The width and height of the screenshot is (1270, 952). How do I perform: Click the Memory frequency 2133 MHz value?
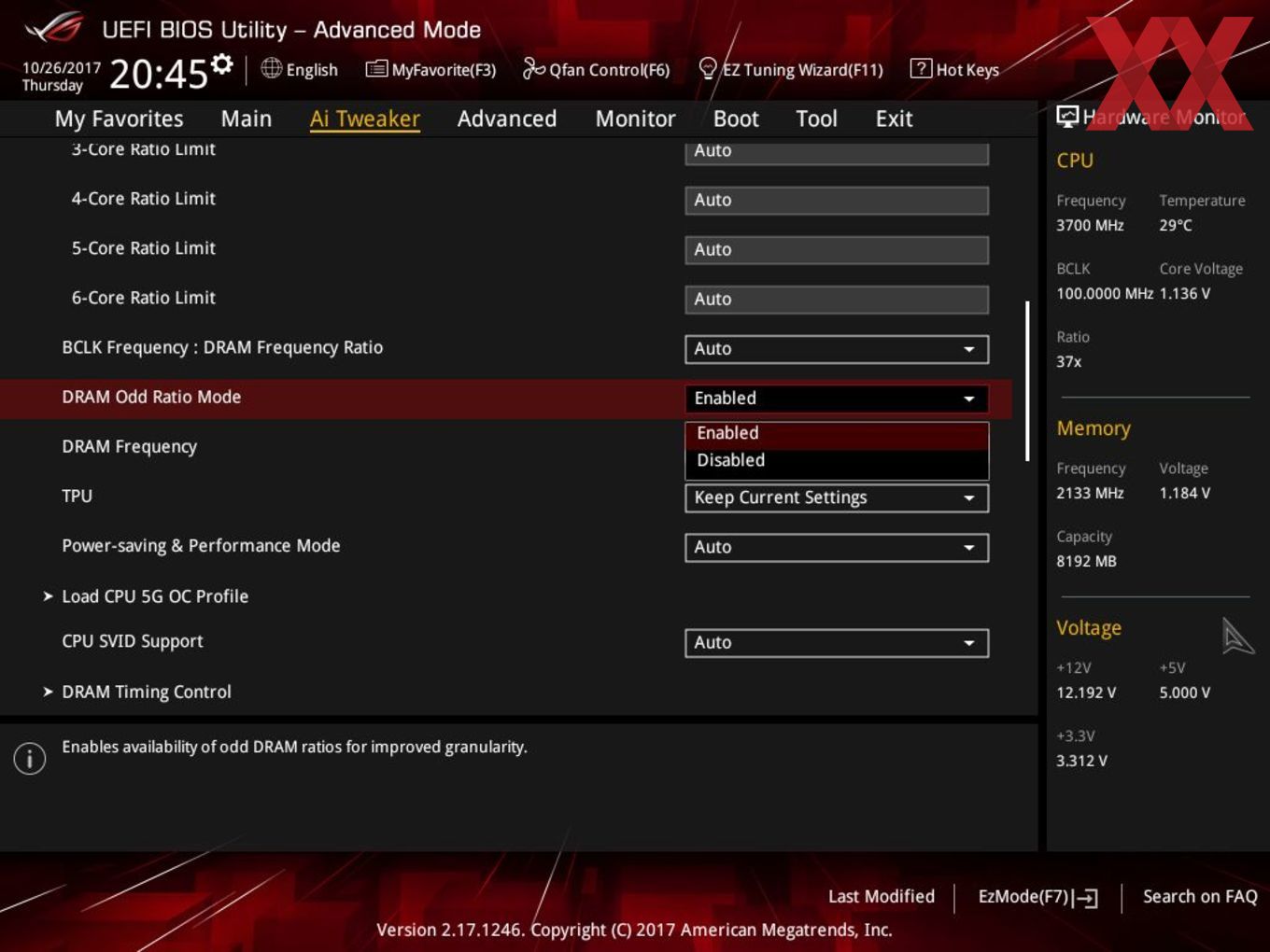click(1090, 493)
